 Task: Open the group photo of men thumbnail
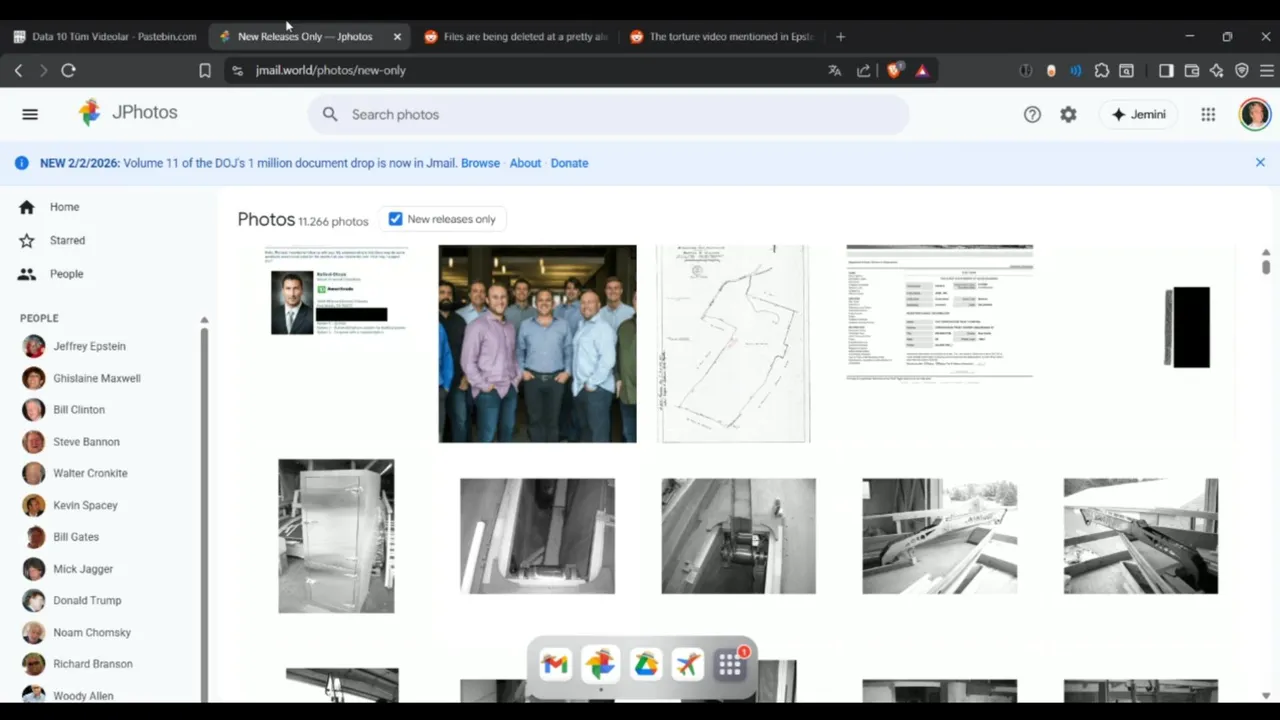click(537, 343)
